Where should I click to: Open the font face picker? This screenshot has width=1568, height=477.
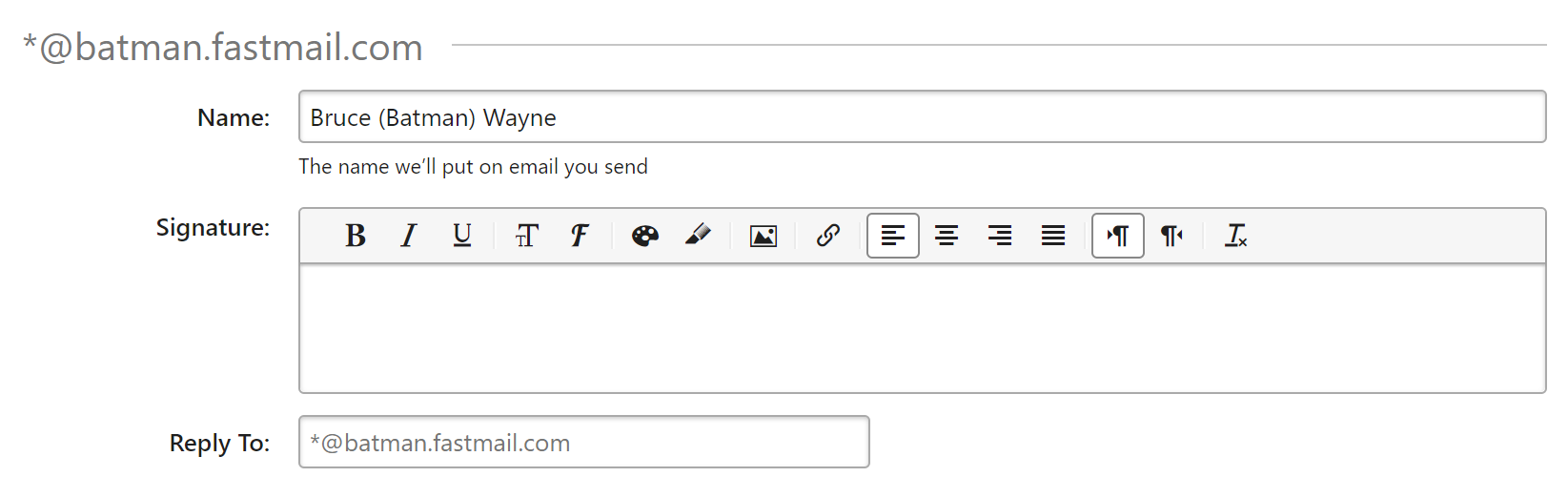pos(580,236)
